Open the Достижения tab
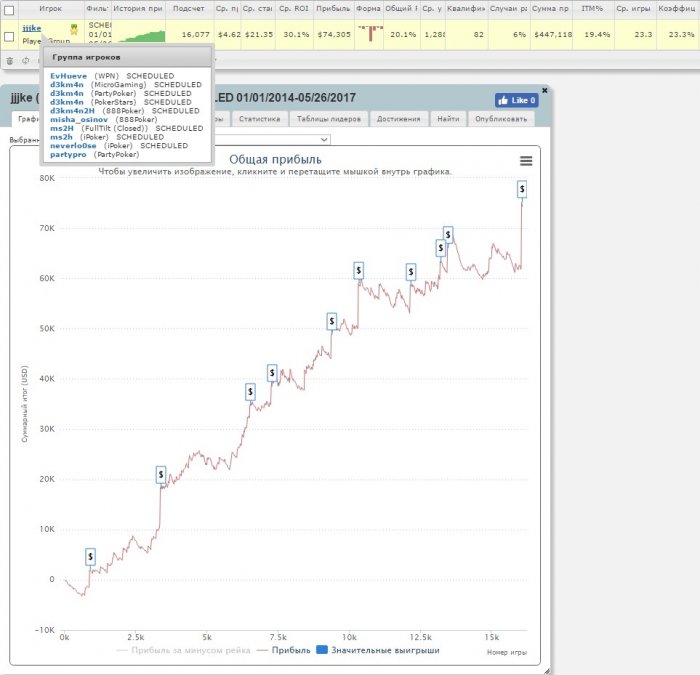700x675 pixels. click(x=398, y=119)
